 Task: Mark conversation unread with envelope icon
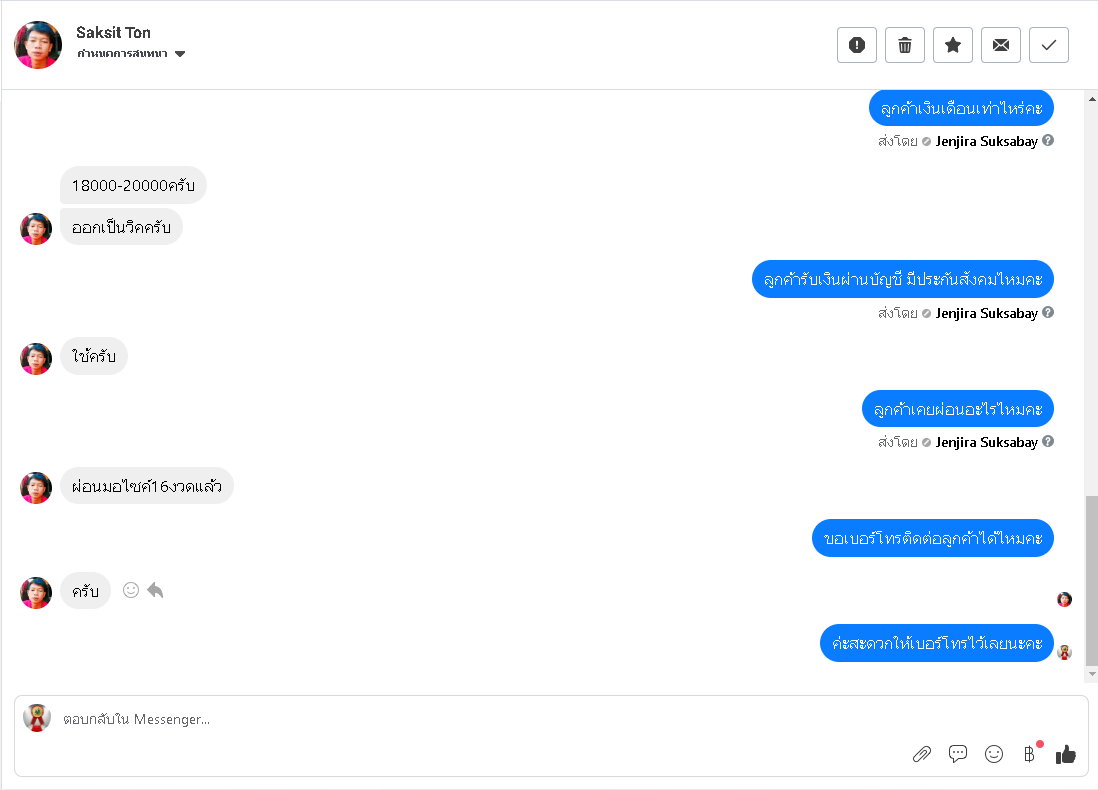click(1001, 45)
